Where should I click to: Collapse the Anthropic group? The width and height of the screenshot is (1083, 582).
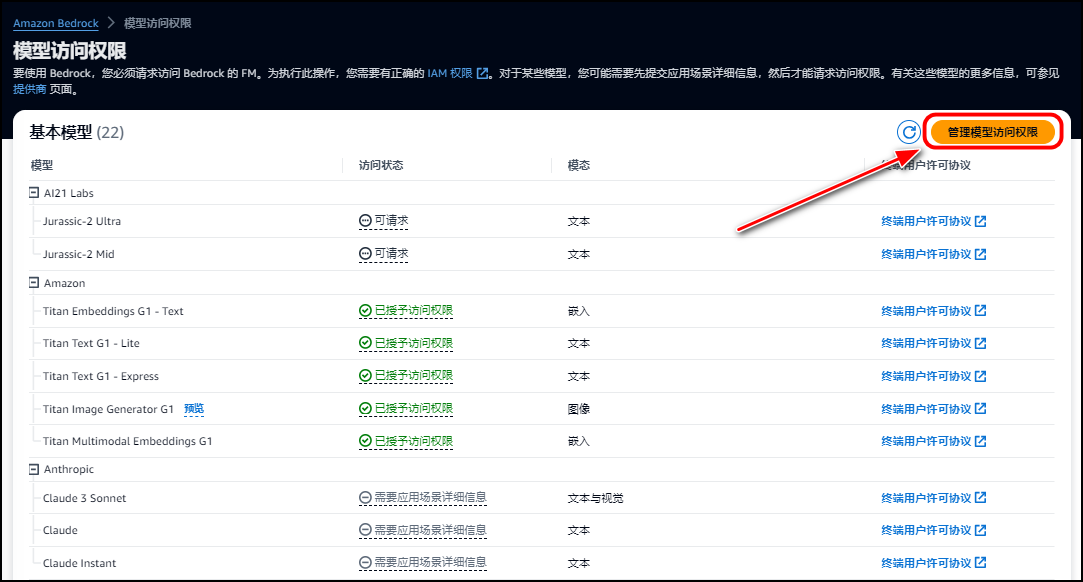[x=34, y=469]
